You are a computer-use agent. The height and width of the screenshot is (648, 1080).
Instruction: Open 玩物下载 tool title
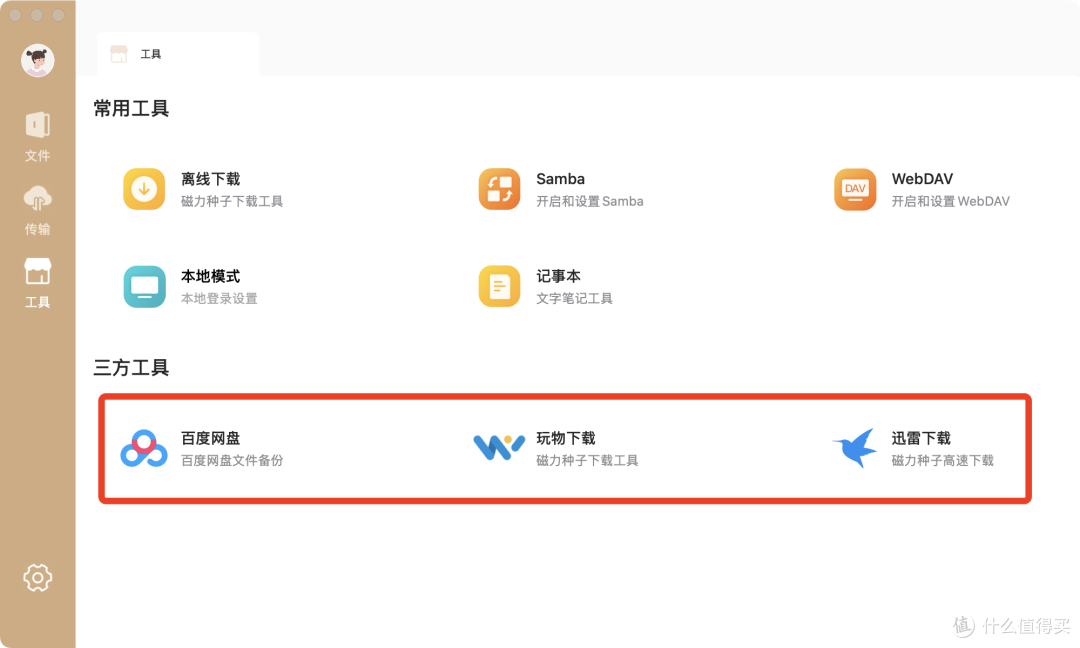pyautogui.click(x=565, y=438)
